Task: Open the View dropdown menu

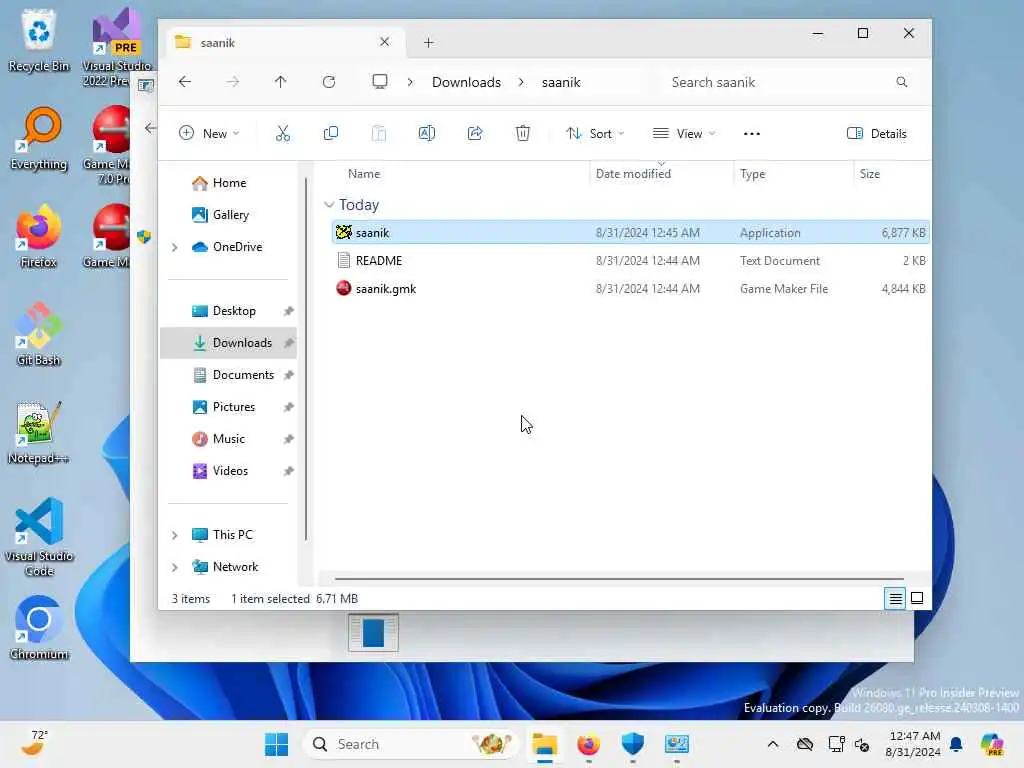Action: 684,133
